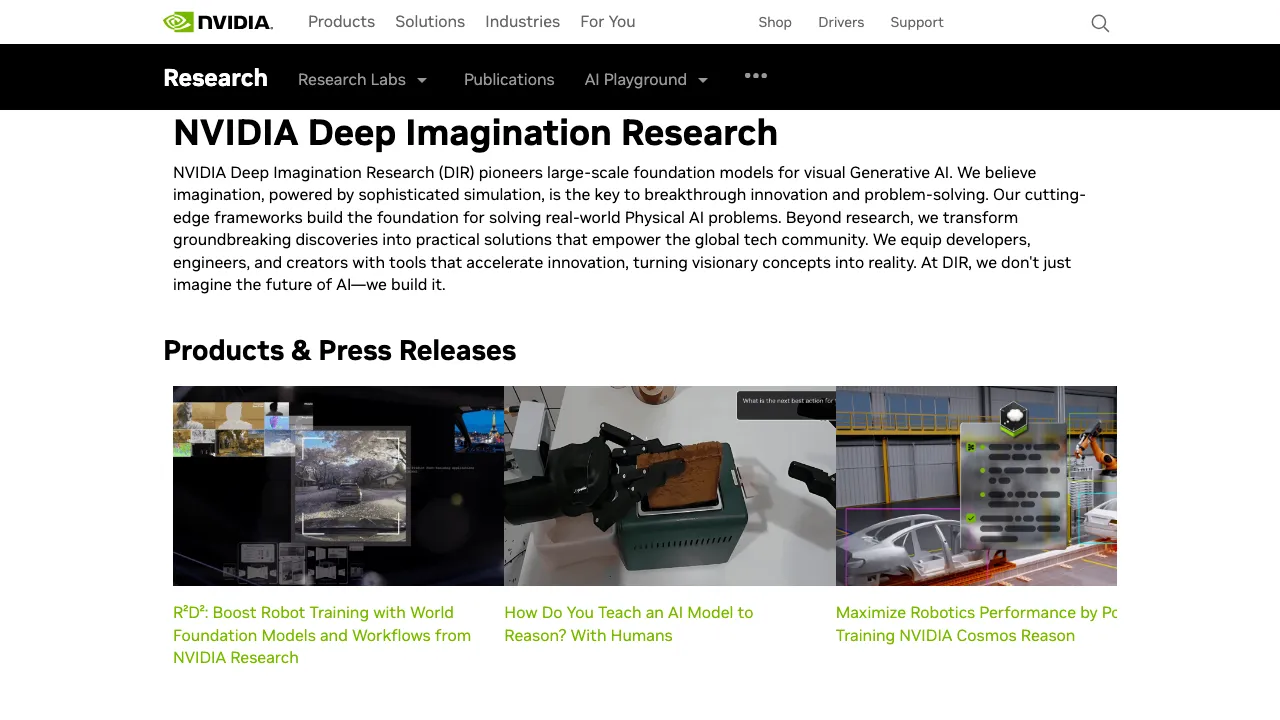Open the search magnifier icon
The height and width of the screenshot is (720, 1280).
pyautogui.click(x=1100, y=23)
